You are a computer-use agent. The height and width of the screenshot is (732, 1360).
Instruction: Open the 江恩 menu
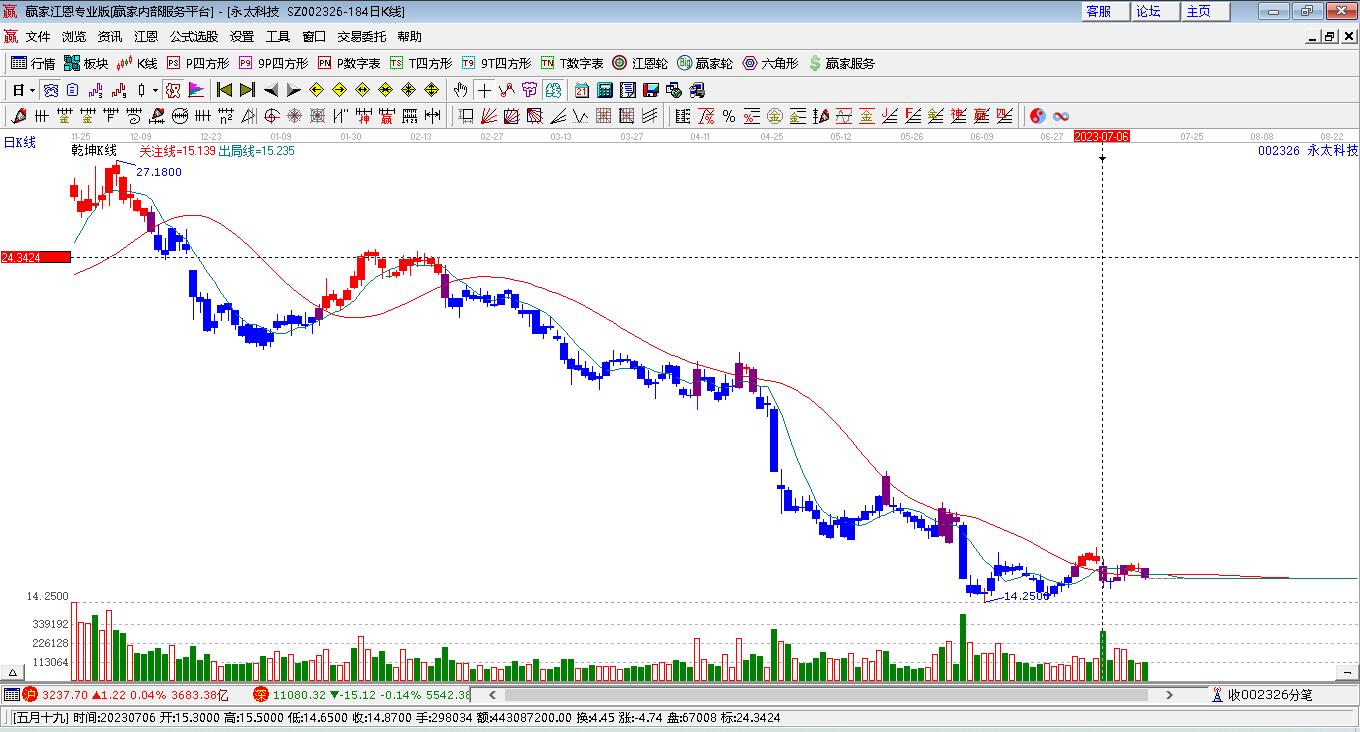(x=146, y=37)
